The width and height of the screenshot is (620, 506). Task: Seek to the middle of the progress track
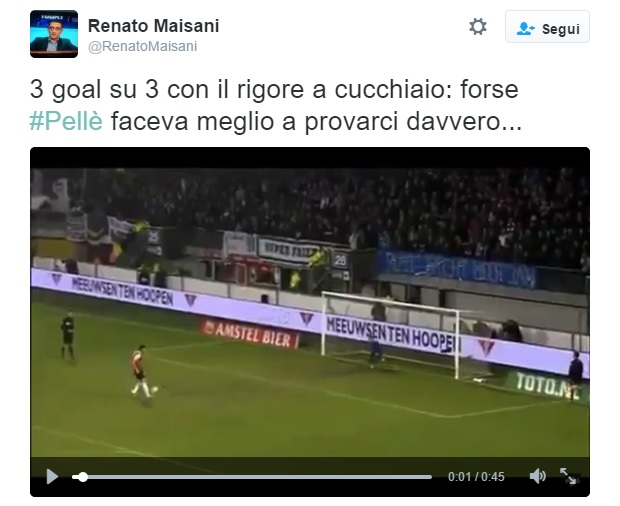click(x=252, y=477)
